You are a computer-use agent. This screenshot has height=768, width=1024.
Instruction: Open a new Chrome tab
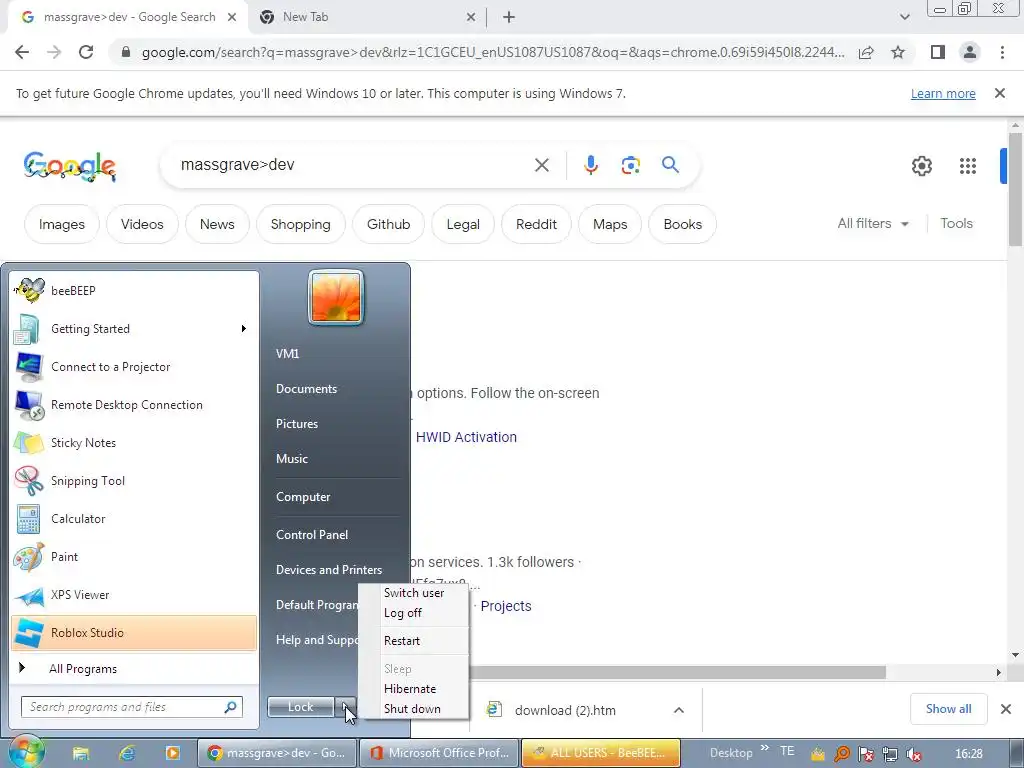[x=509, y=18]
